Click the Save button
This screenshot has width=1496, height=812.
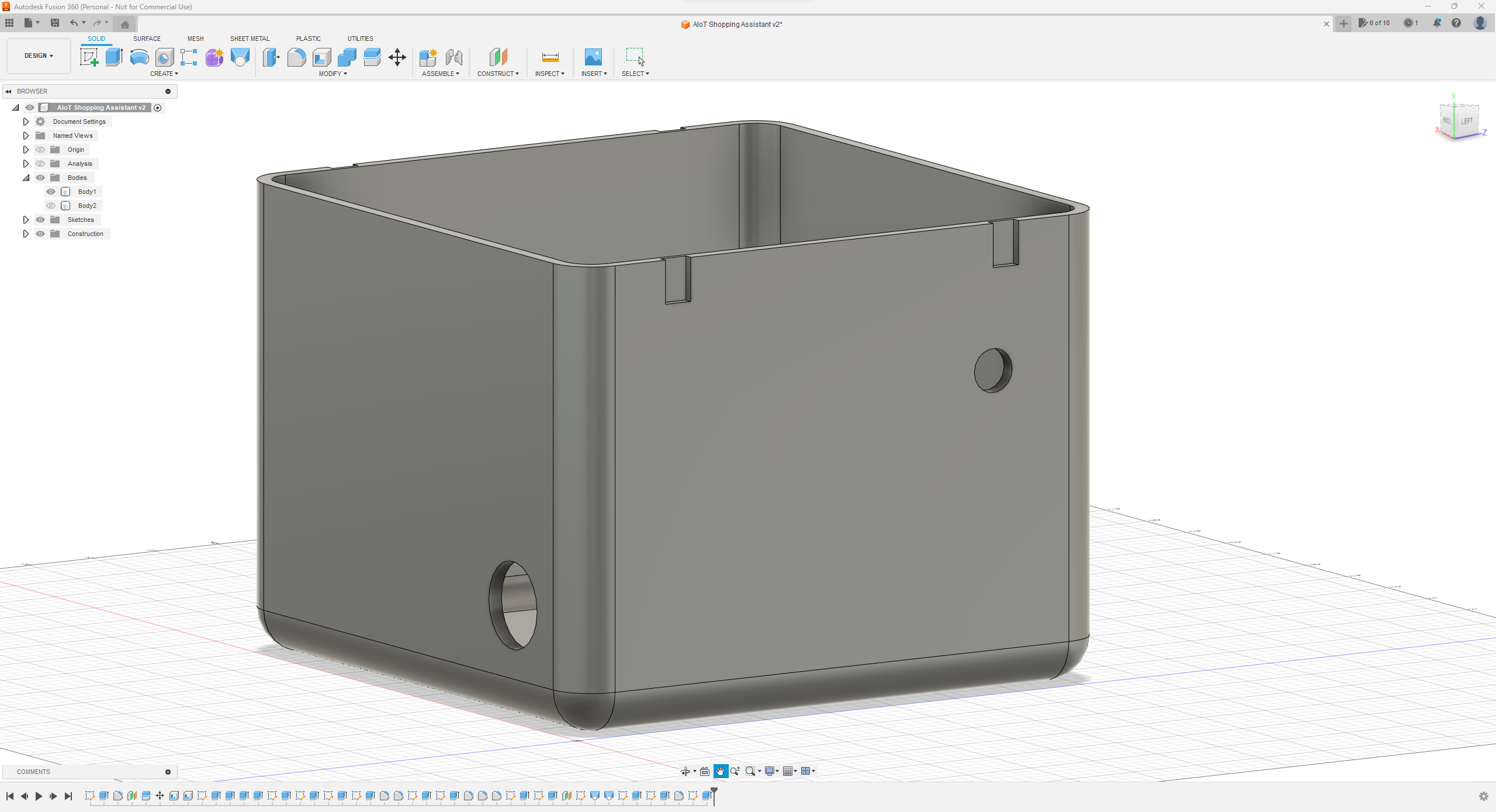coord(56,23)
